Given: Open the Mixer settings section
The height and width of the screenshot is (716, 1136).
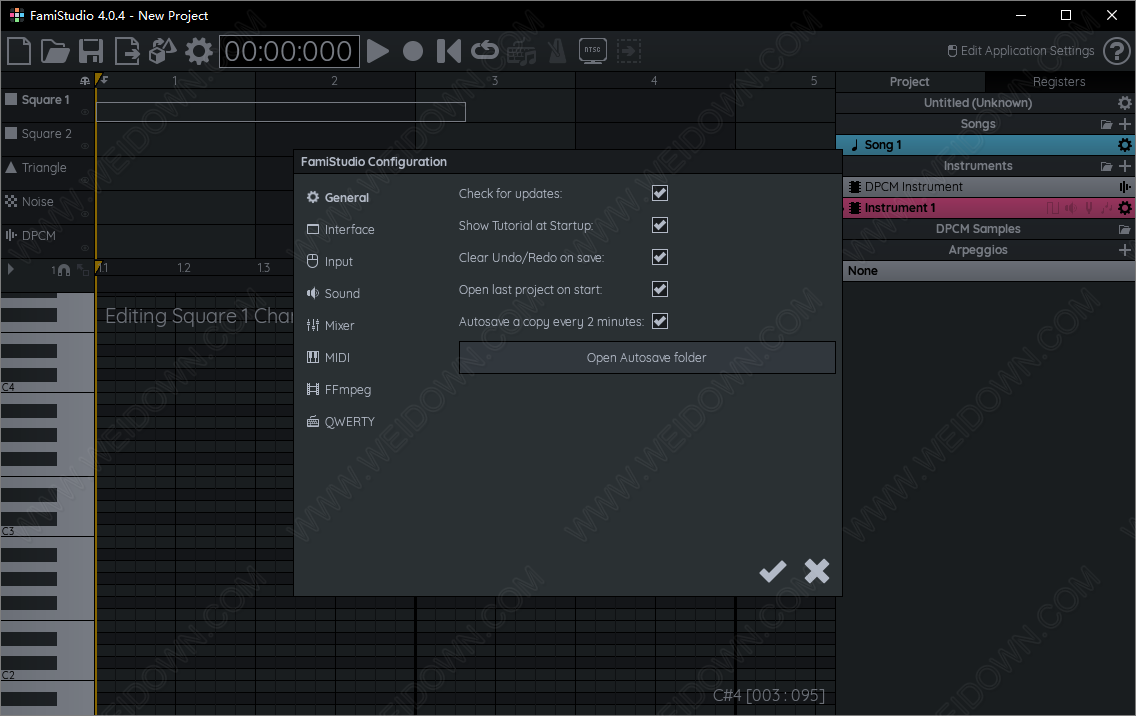Looking at the screenshot, I should coord(330,325).
